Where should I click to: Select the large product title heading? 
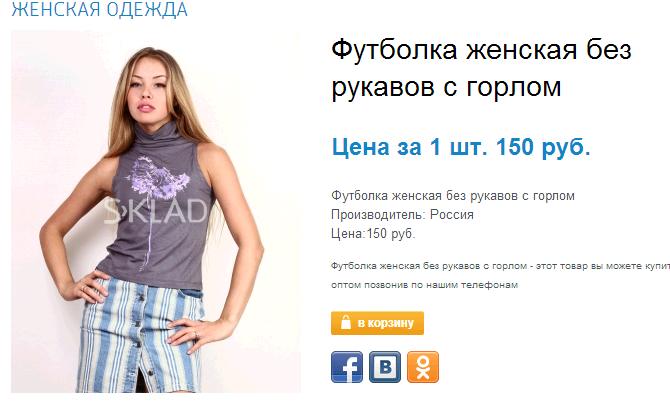(x=482, y=68)
